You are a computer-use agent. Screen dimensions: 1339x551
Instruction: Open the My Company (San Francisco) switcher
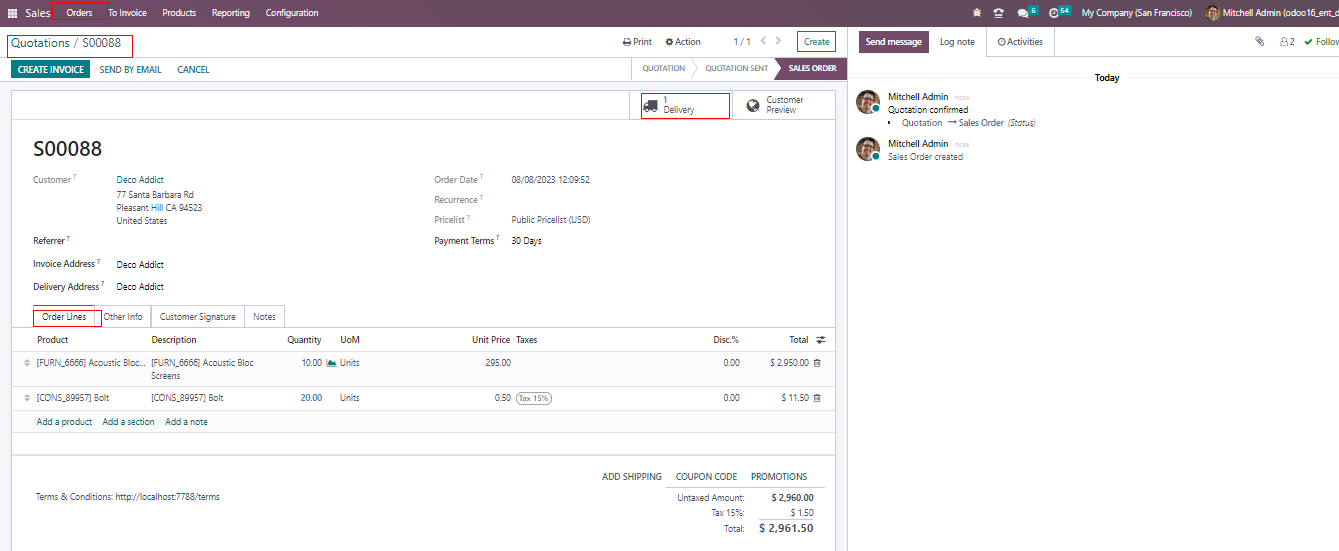[1136, 13]
